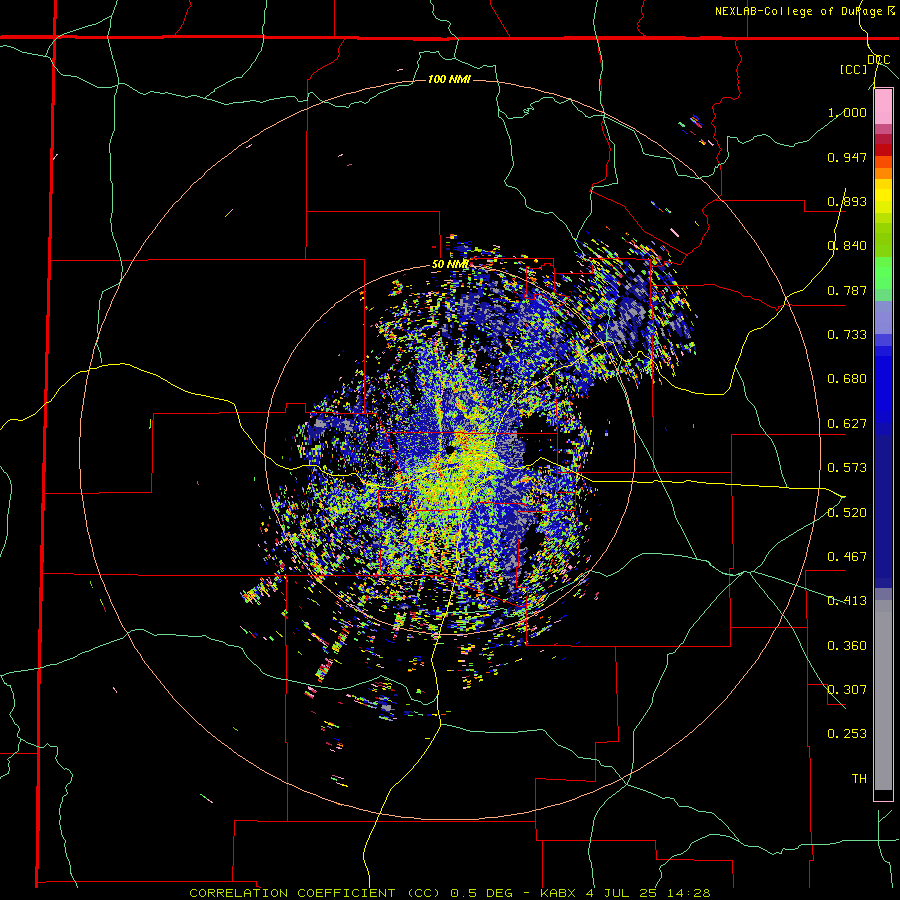The height and width of the screenshot is (900, 900).
Task: Click the 0.413 legend value
Action: (x=847, y=601)
